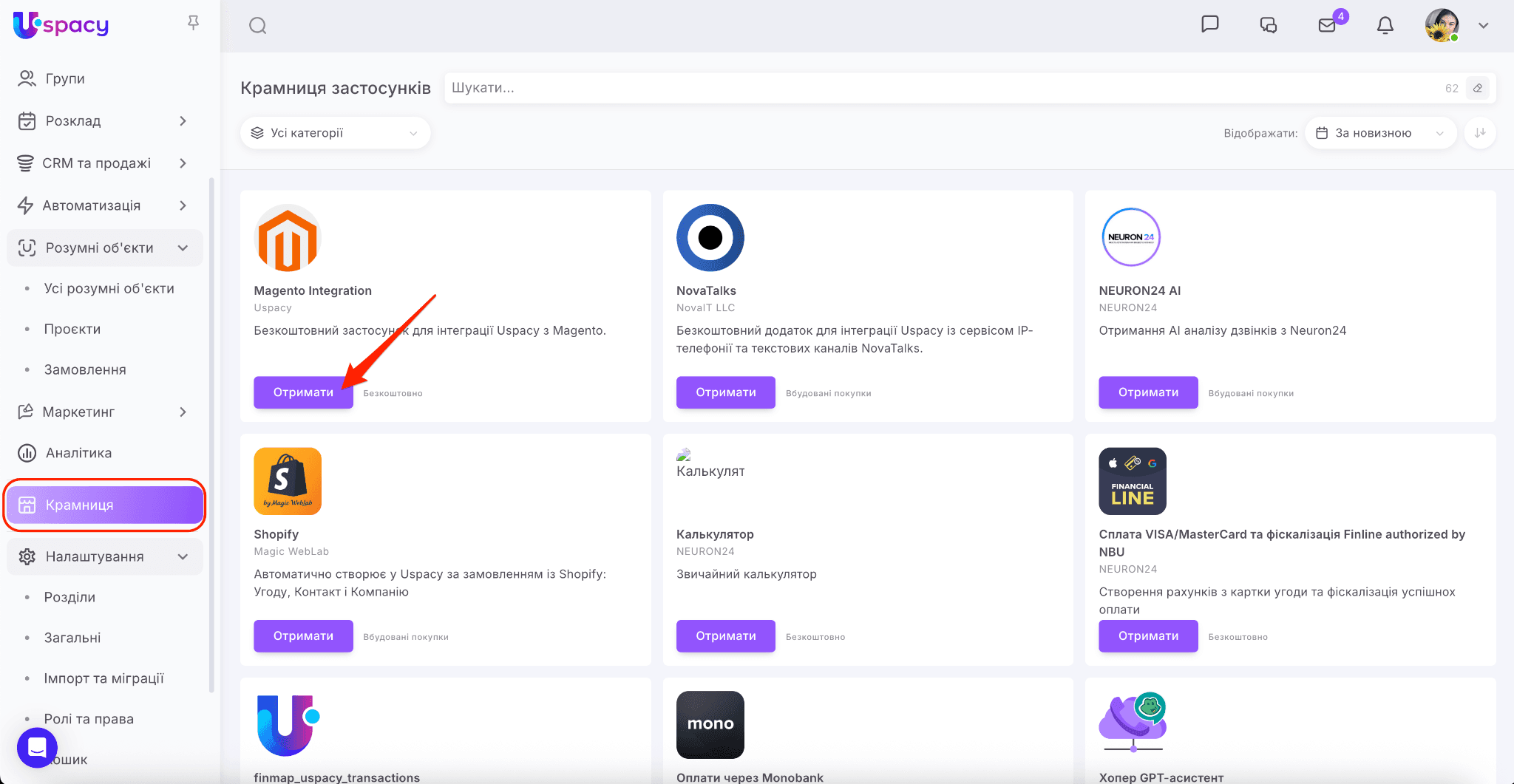The width and height of the screenshot is (1514, 784).
Task: Collapse the Налаштування chevron
Action: pos(183,556)
